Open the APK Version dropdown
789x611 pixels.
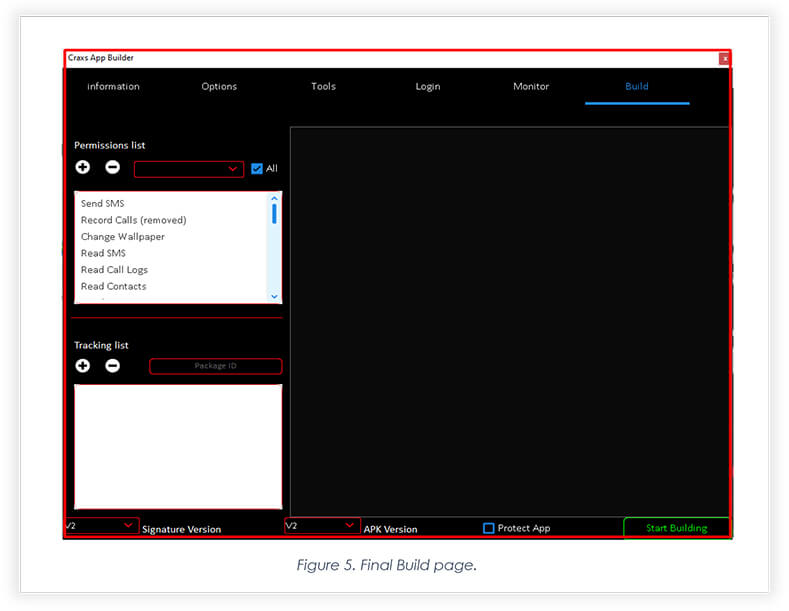click(322, 525)
